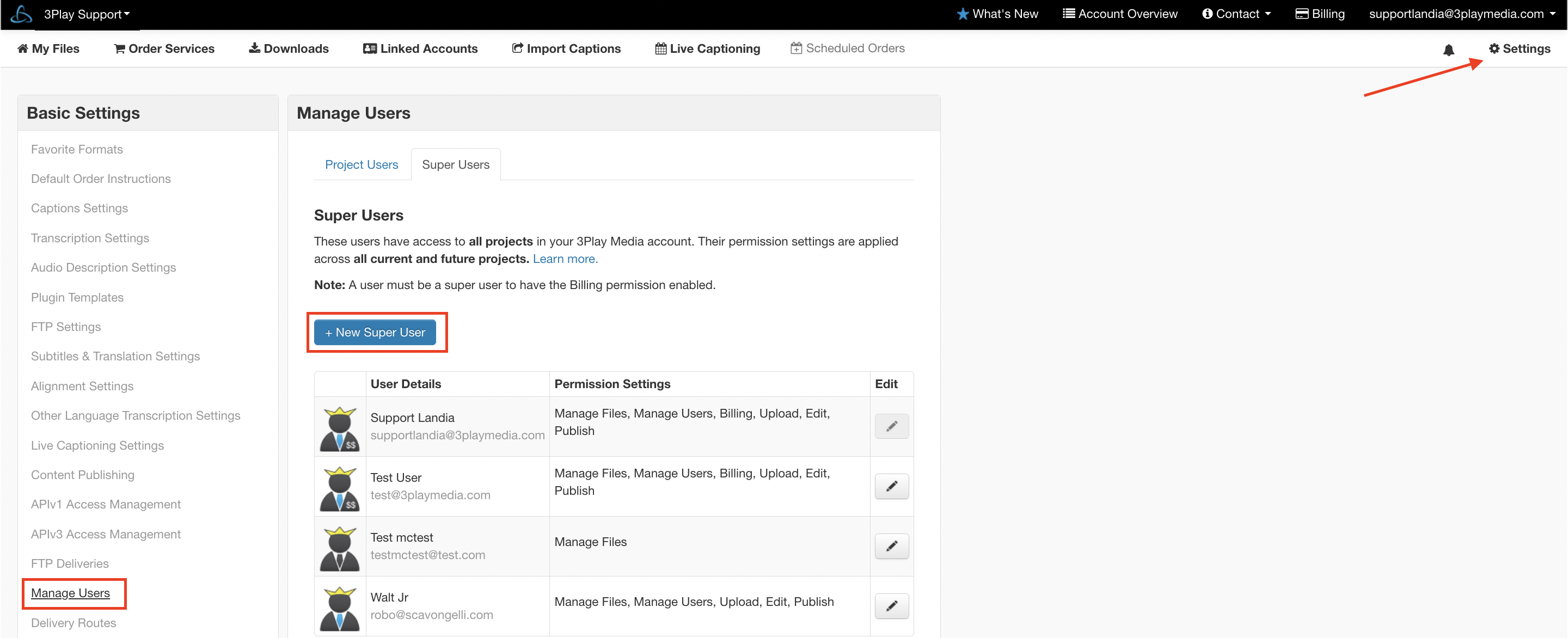Edit Test mctest with pencil icon
This screenshot has height=638, width=1568.
tap(891, 546)
